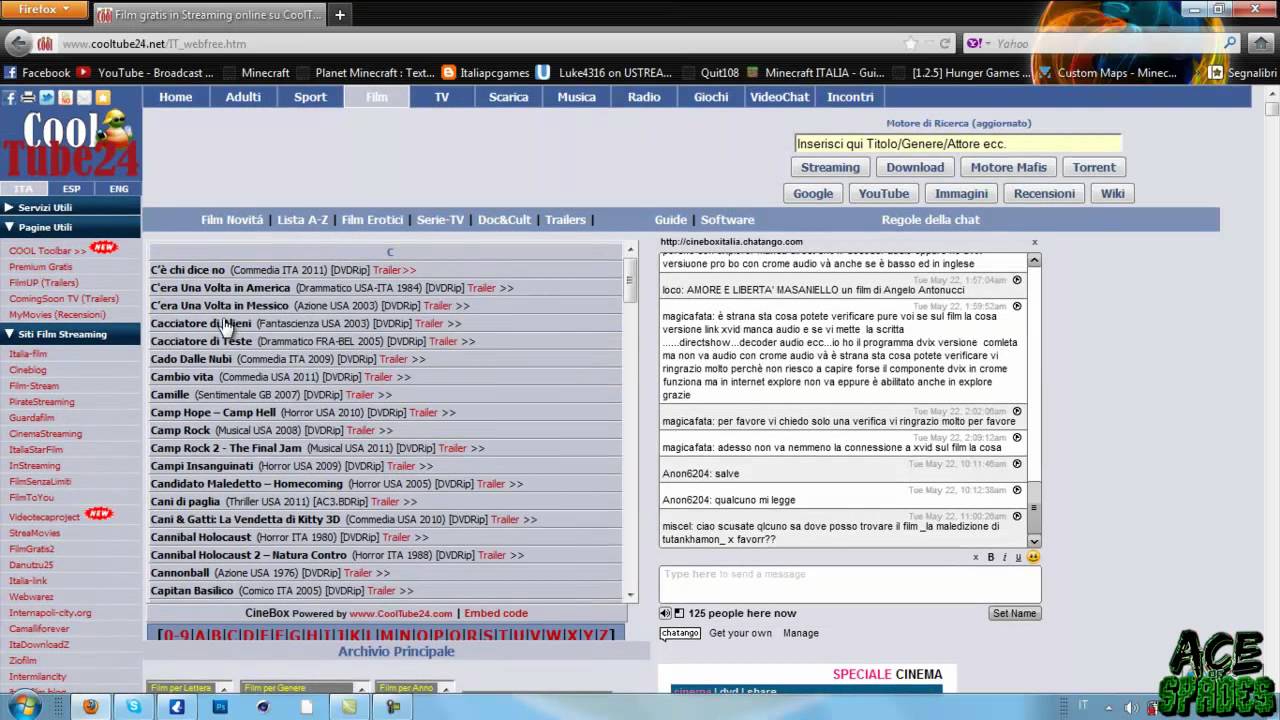Close the chatango chat widget
Image resolution: width=1280 pixels, height=720 pixels.
coord(1035,242)
